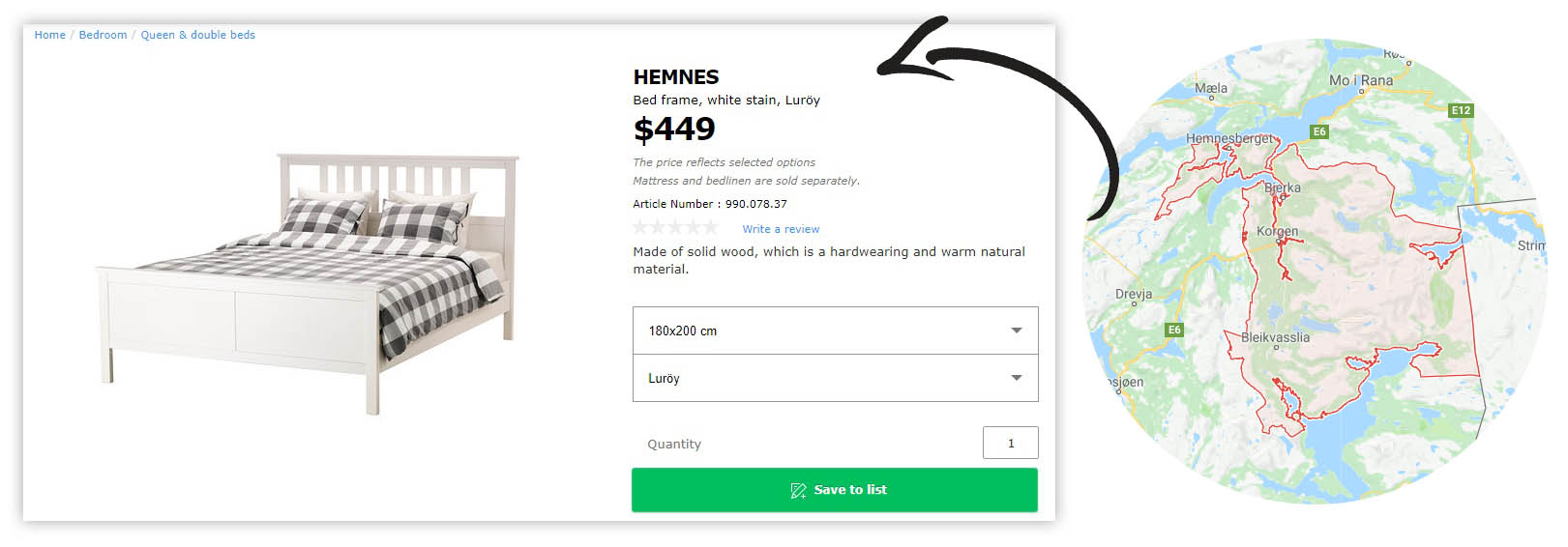Click the E12 road badge on map

pyautogui.click(x=1460, y=110)
